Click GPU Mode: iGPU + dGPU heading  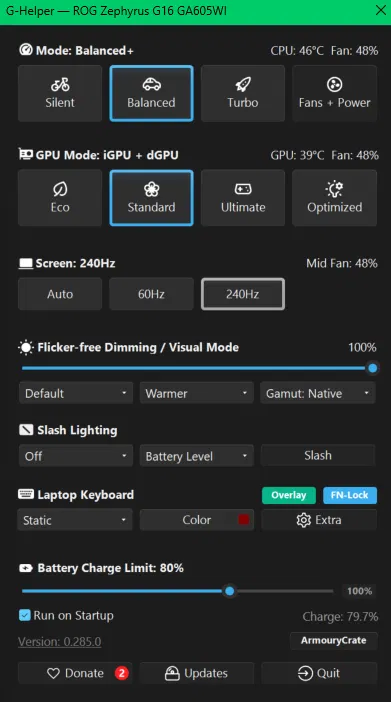[107, 155]
